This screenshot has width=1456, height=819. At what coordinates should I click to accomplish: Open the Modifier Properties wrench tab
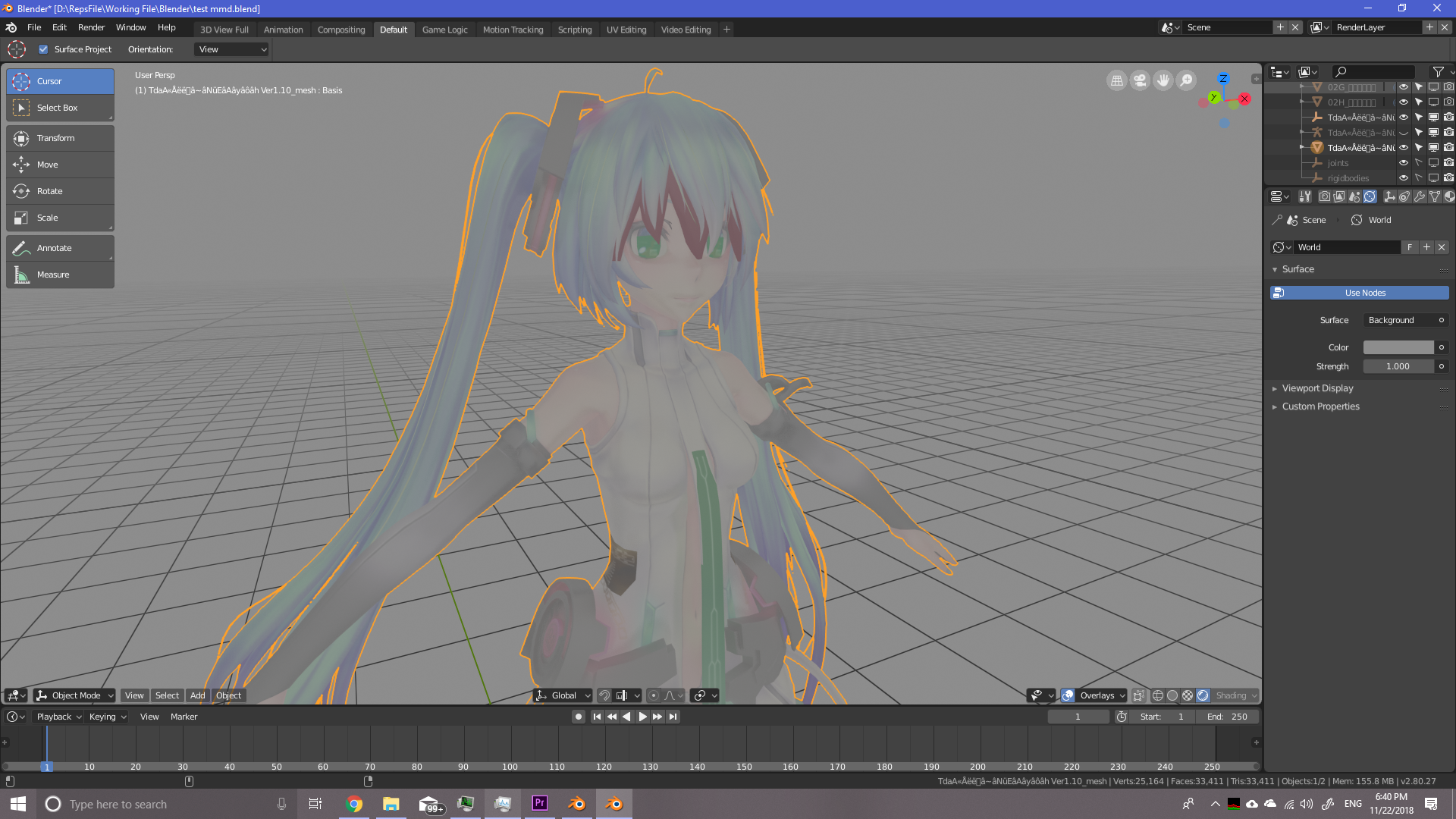[x=1420, y=196]
